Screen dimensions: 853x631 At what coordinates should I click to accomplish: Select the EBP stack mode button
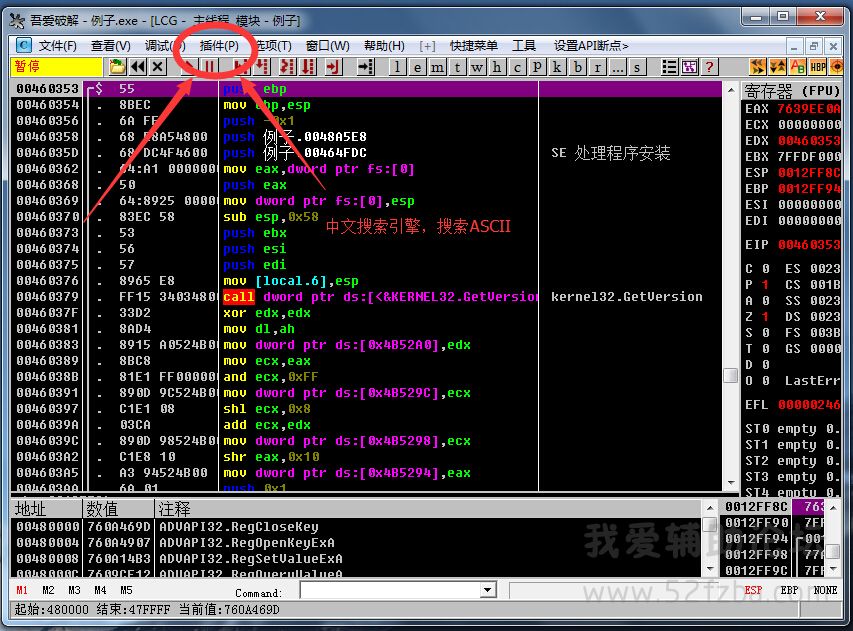[x=789, y=590]
